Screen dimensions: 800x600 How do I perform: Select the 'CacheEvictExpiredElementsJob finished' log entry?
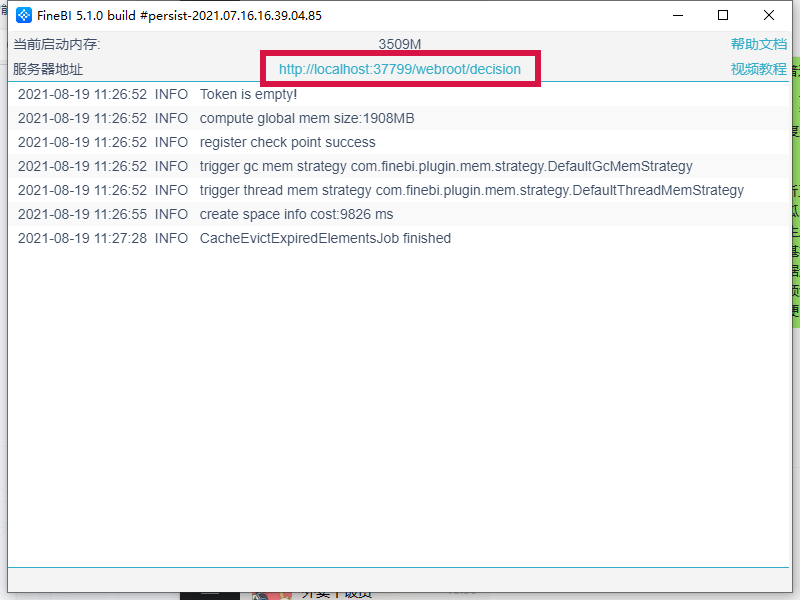point(398,238)
